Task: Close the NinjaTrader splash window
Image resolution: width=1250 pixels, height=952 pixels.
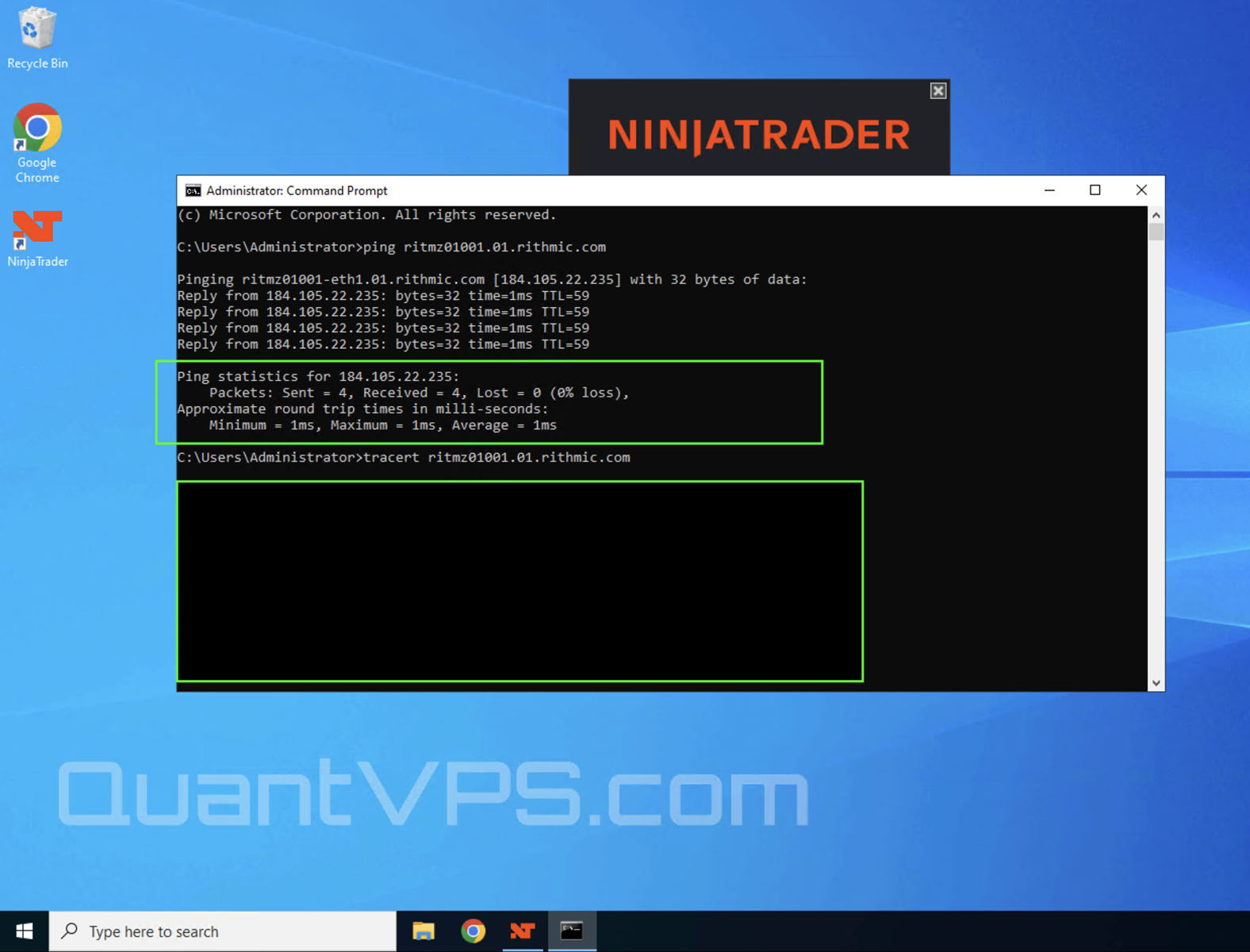Action: [x=937, y=91]
